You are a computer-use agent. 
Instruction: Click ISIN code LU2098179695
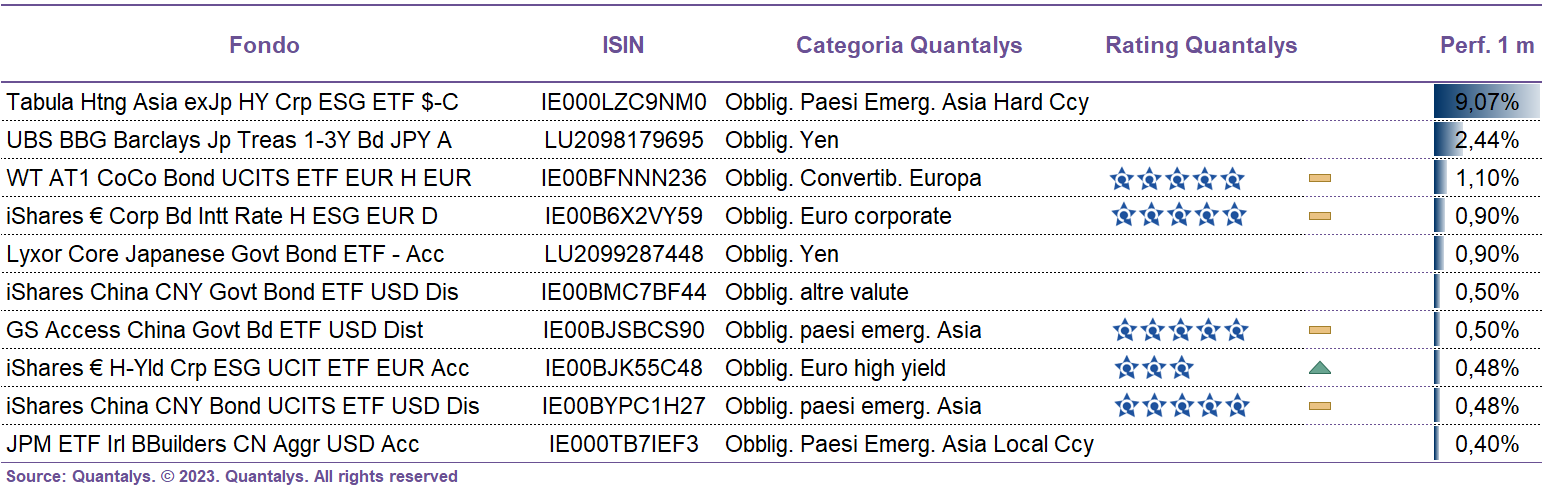[x=624, y=140]
